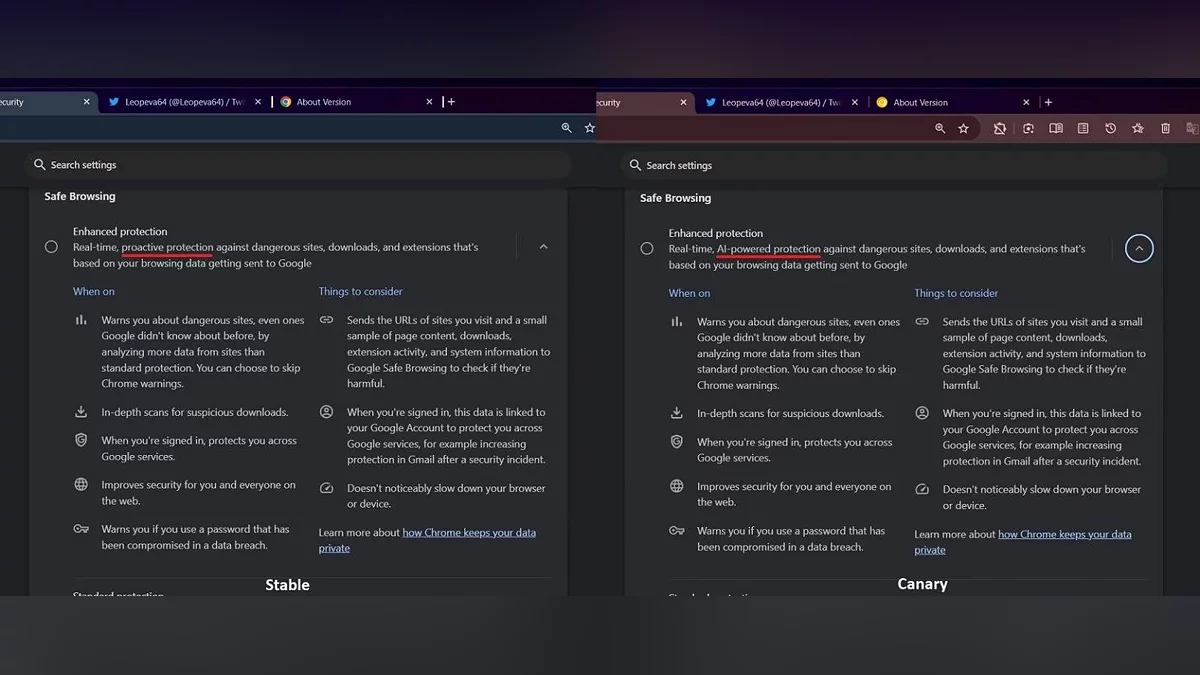
Task: Open 'how Chrome keeps your data private' link in Stable
Action: point(468,533)
